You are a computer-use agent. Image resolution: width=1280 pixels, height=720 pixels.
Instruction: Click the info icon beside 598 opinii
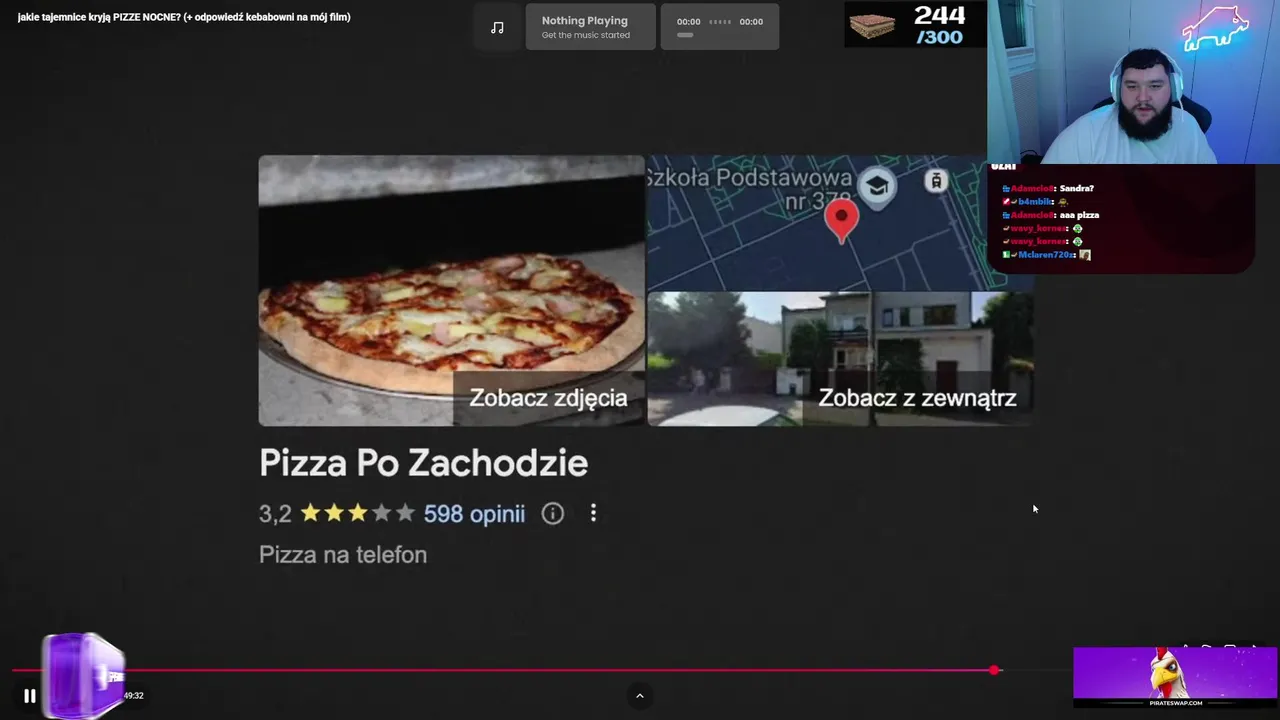553,513
